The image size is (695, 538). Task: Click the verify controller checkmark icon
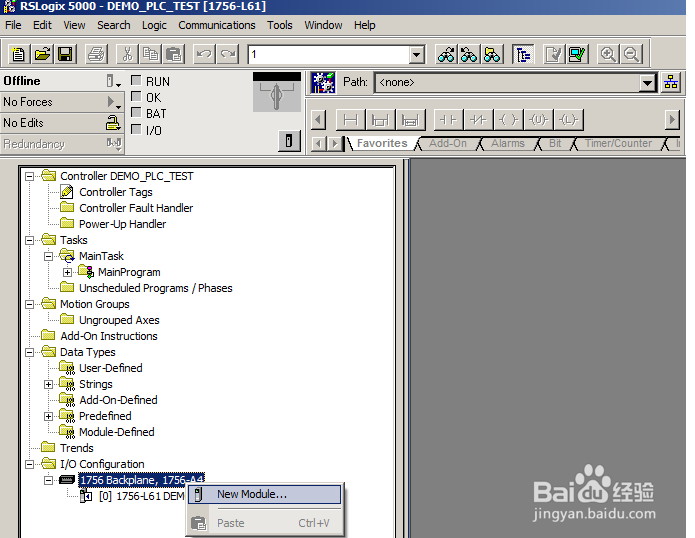pos(577,55)
